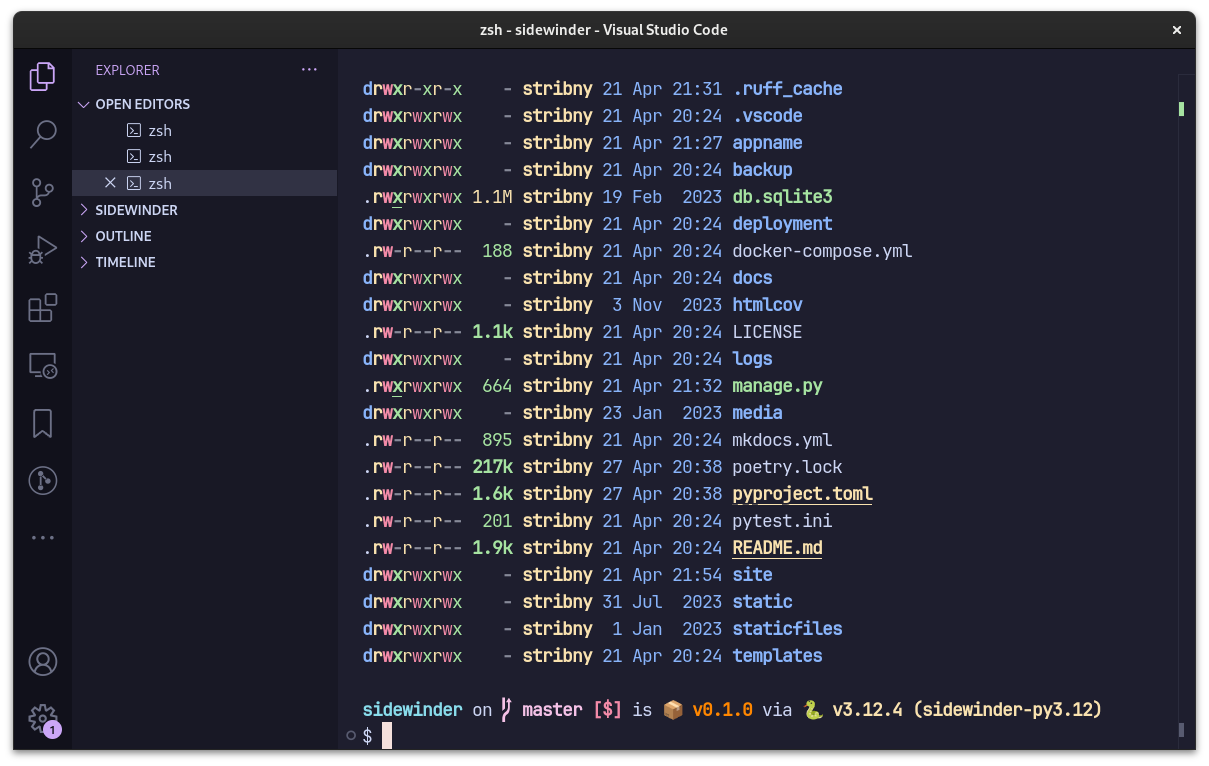This screenshot has height=766, width=1209.
Task: Open the Remote Explorer panel
Action: [x=42, y=366]
